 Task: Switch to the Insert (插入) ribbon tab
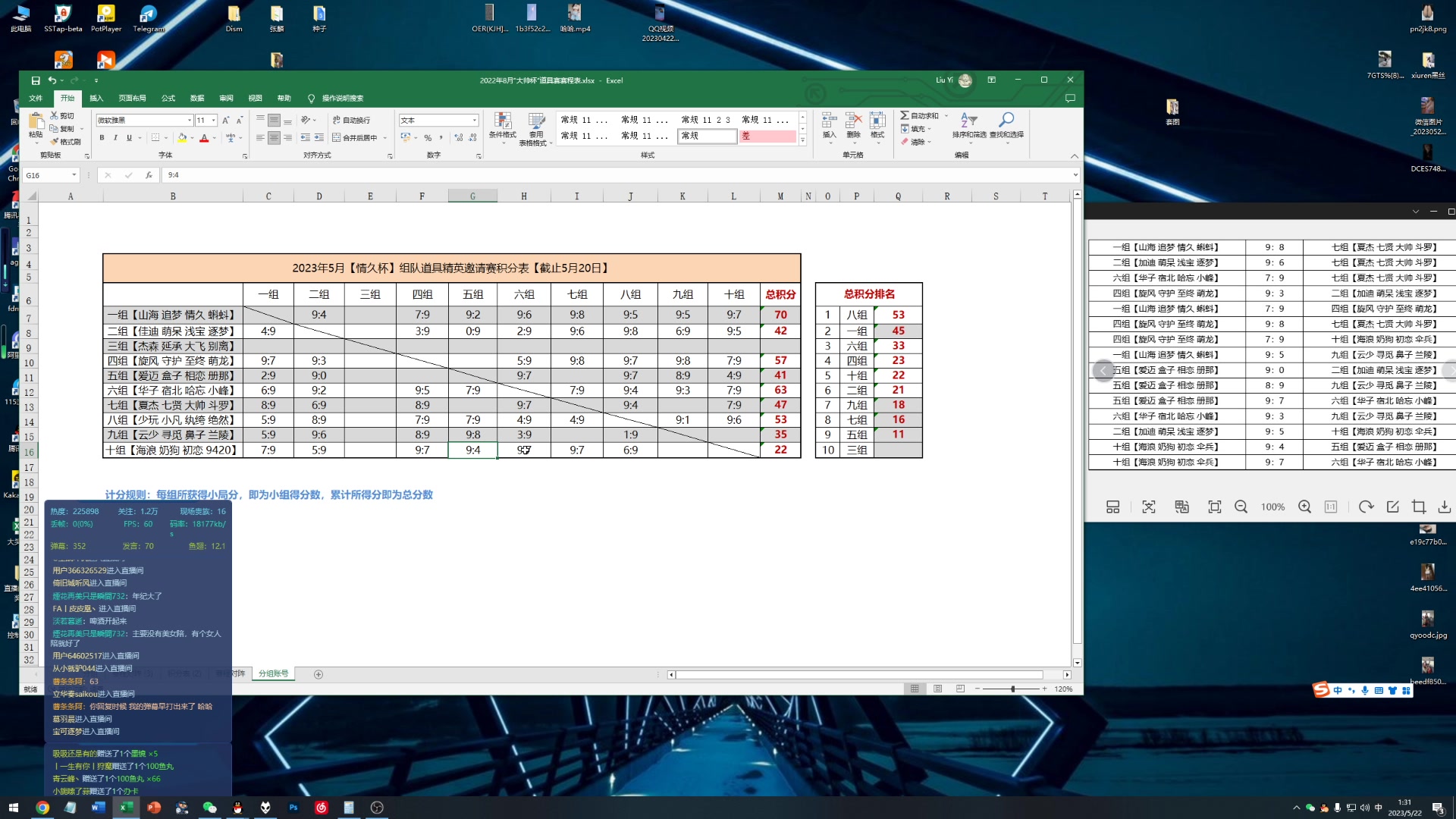point(96,99)
